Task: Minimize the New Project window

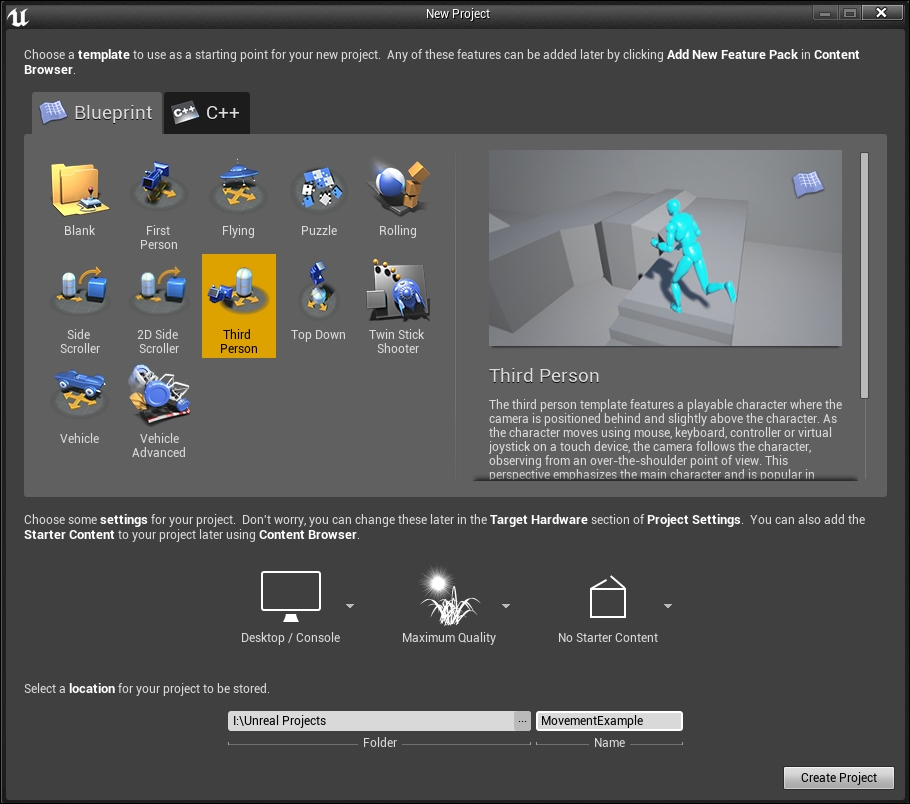Action: 825,13
